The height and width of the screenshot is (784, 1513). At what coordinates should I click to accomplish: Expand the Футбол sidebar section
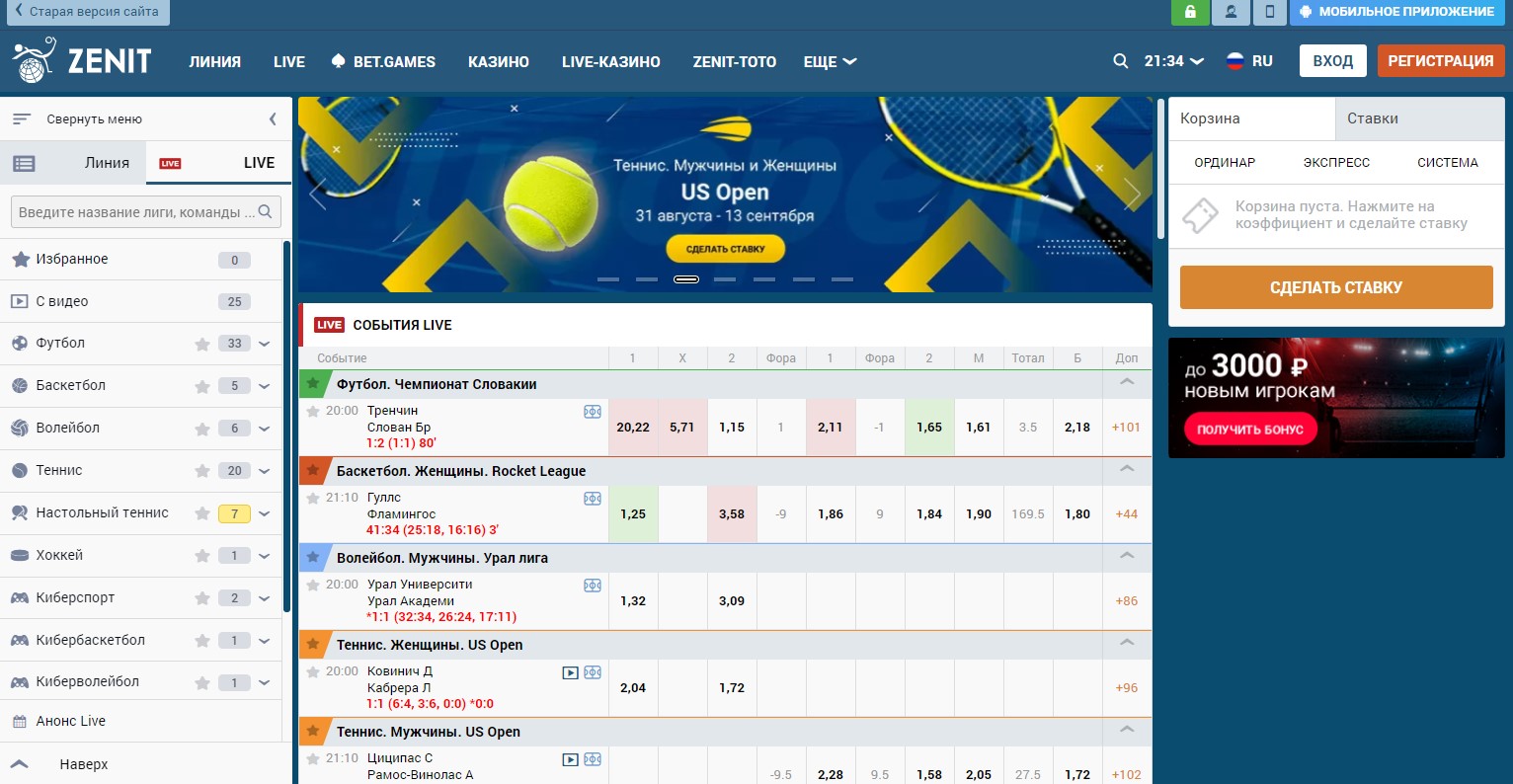(265, 345)
